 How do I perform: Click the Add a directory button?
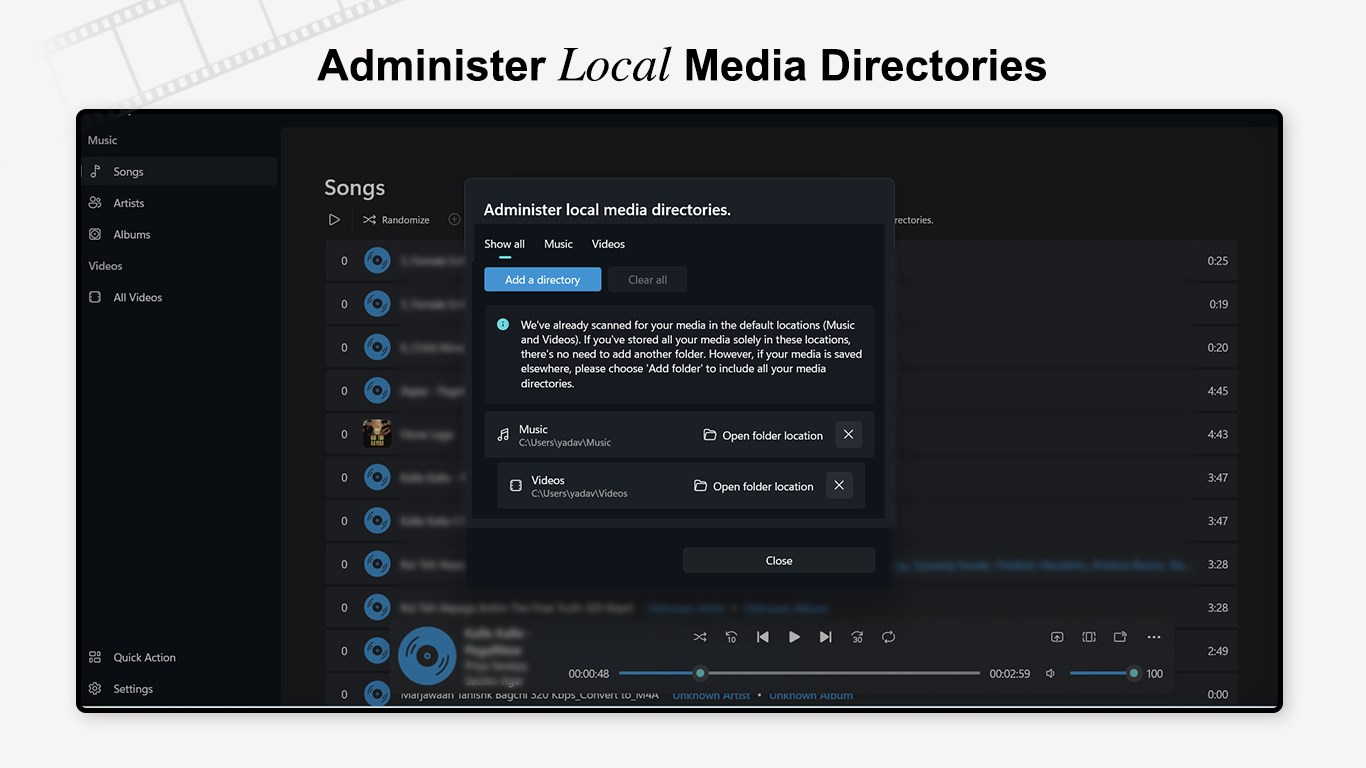pos(543,280)
